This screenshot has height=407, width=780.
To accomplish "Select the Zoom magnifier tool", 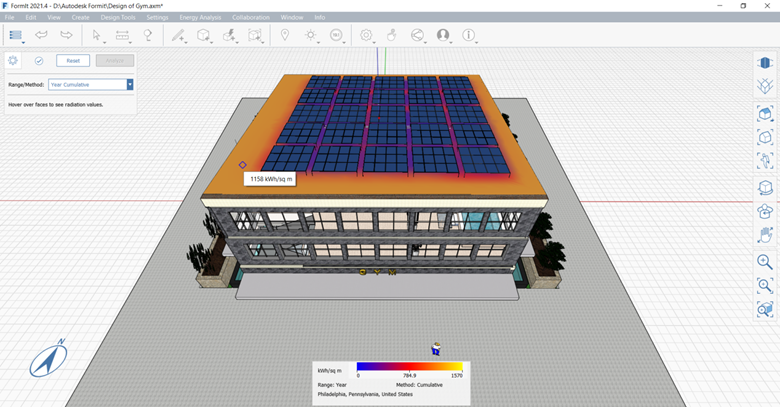I will (765, 262).
